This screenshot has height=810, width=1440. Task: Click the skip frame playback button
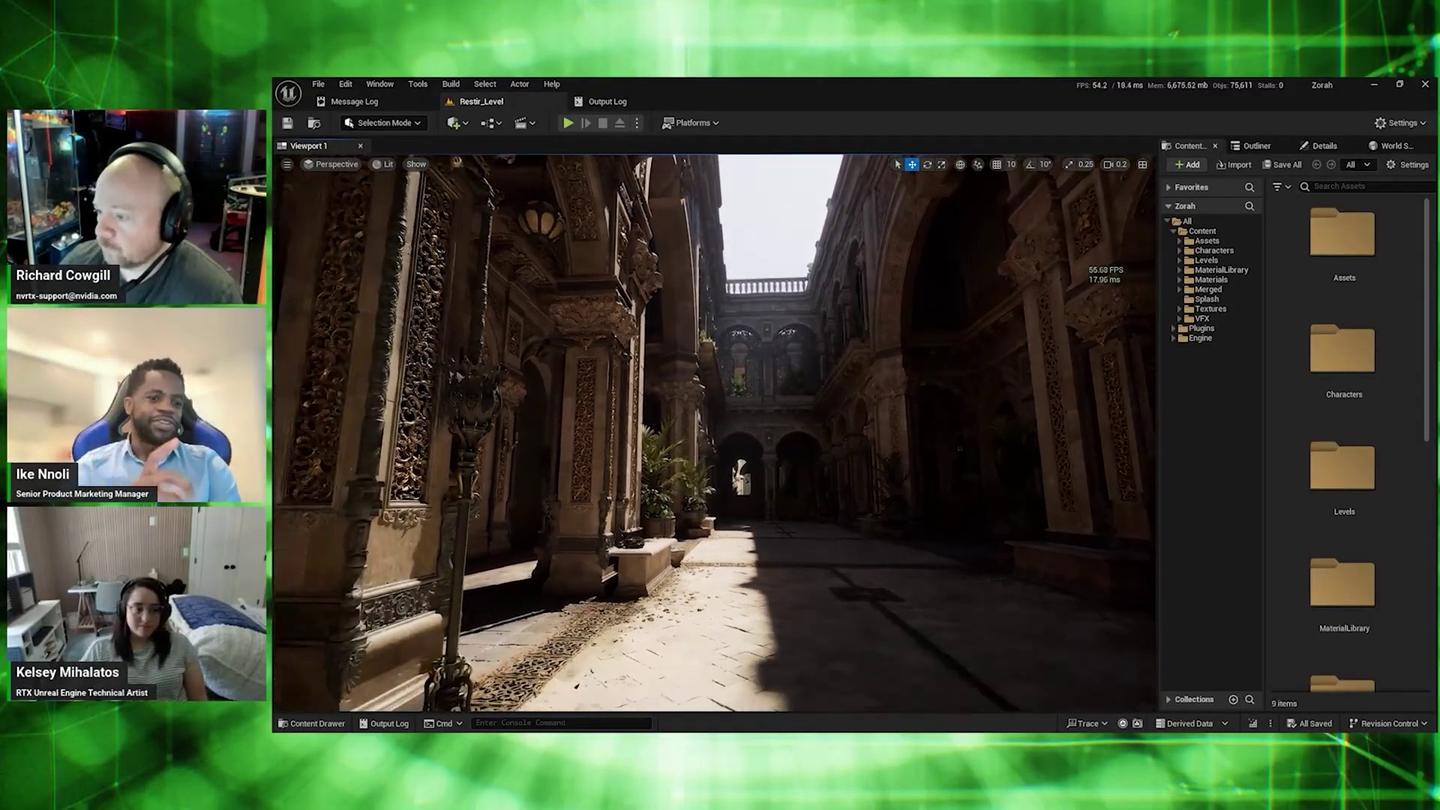[586, 123]
